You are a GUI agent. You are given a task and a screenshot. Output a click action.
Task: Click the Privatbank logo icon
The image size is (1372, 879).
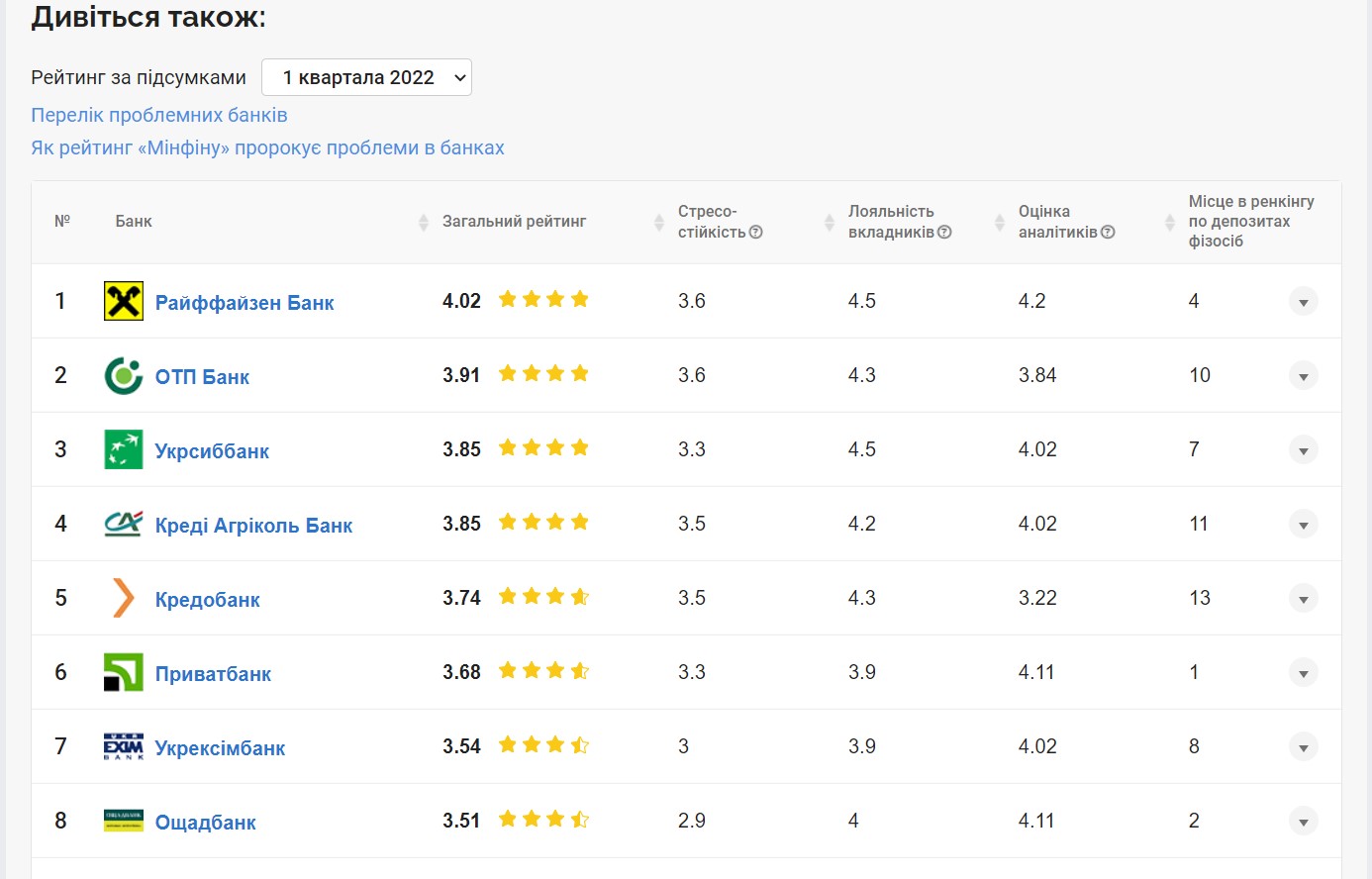click(x=124, y=672)
